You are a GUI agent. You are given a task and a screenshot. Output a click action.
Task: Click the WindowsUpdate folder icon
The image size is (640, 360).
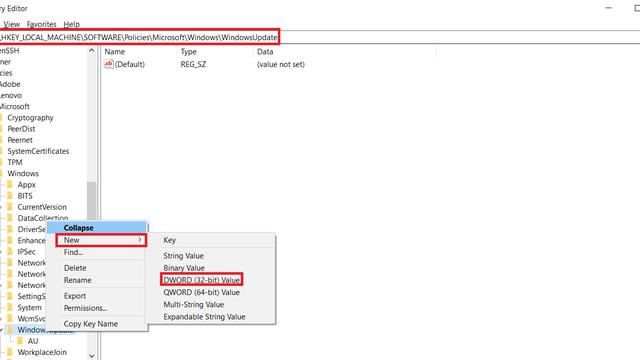10,330
